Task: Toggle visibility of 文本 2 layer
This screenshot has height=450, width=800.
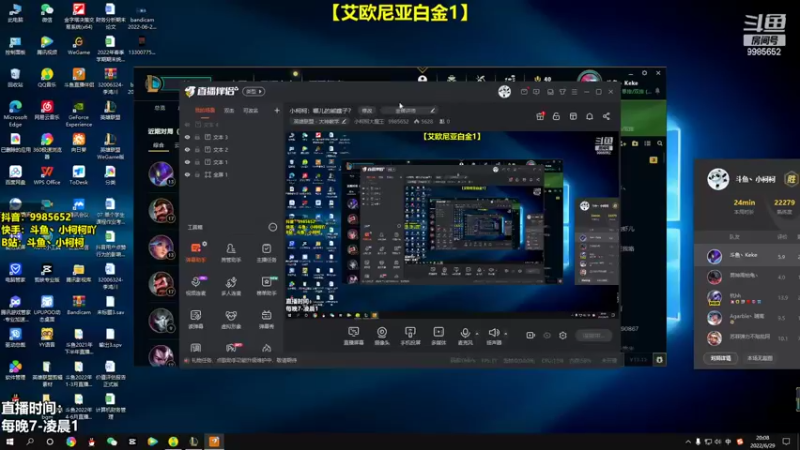Action: coord(187,149)
